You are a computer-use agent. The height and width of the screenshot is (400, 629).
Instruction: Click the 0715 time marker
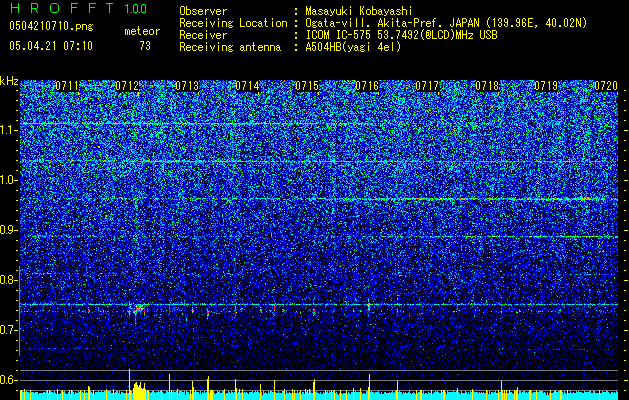(307, 86)
